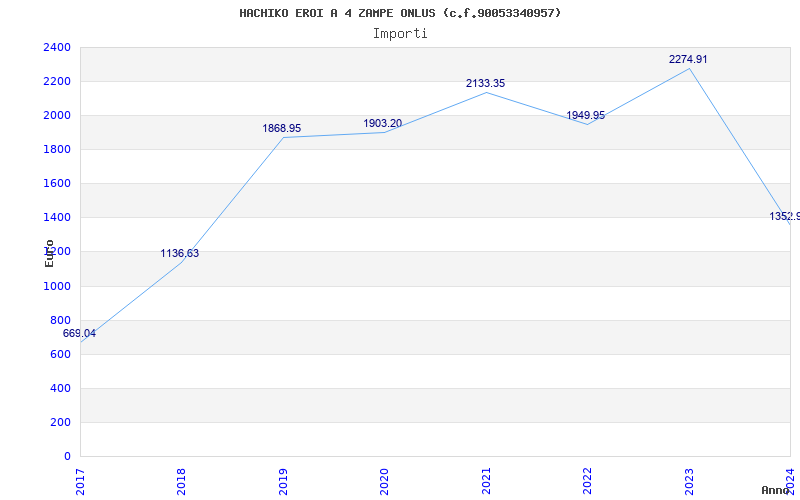Select the 669.04 data label

coord(79,334)
